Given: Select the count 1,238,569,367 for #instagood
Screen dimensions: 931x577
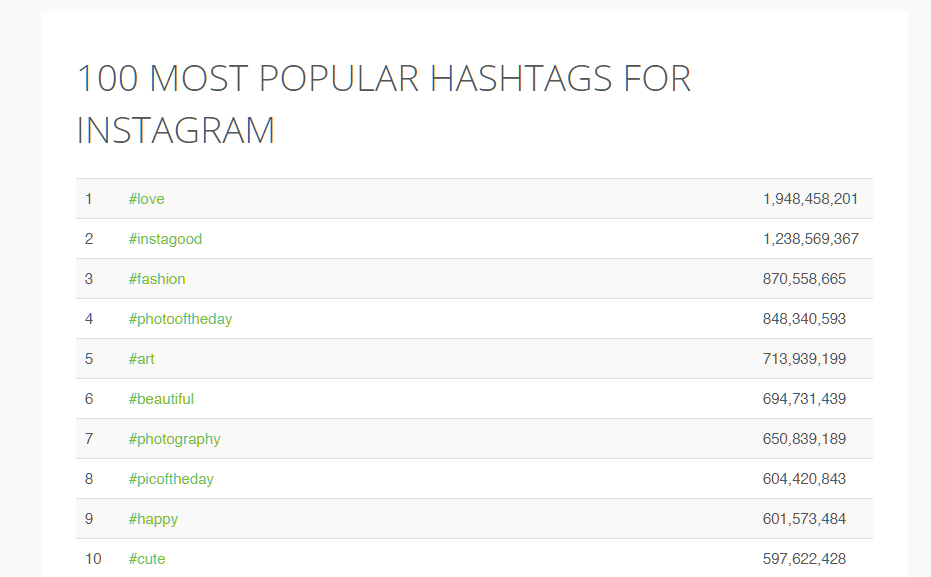Looking at the screenshot, I should click(810, 239).
